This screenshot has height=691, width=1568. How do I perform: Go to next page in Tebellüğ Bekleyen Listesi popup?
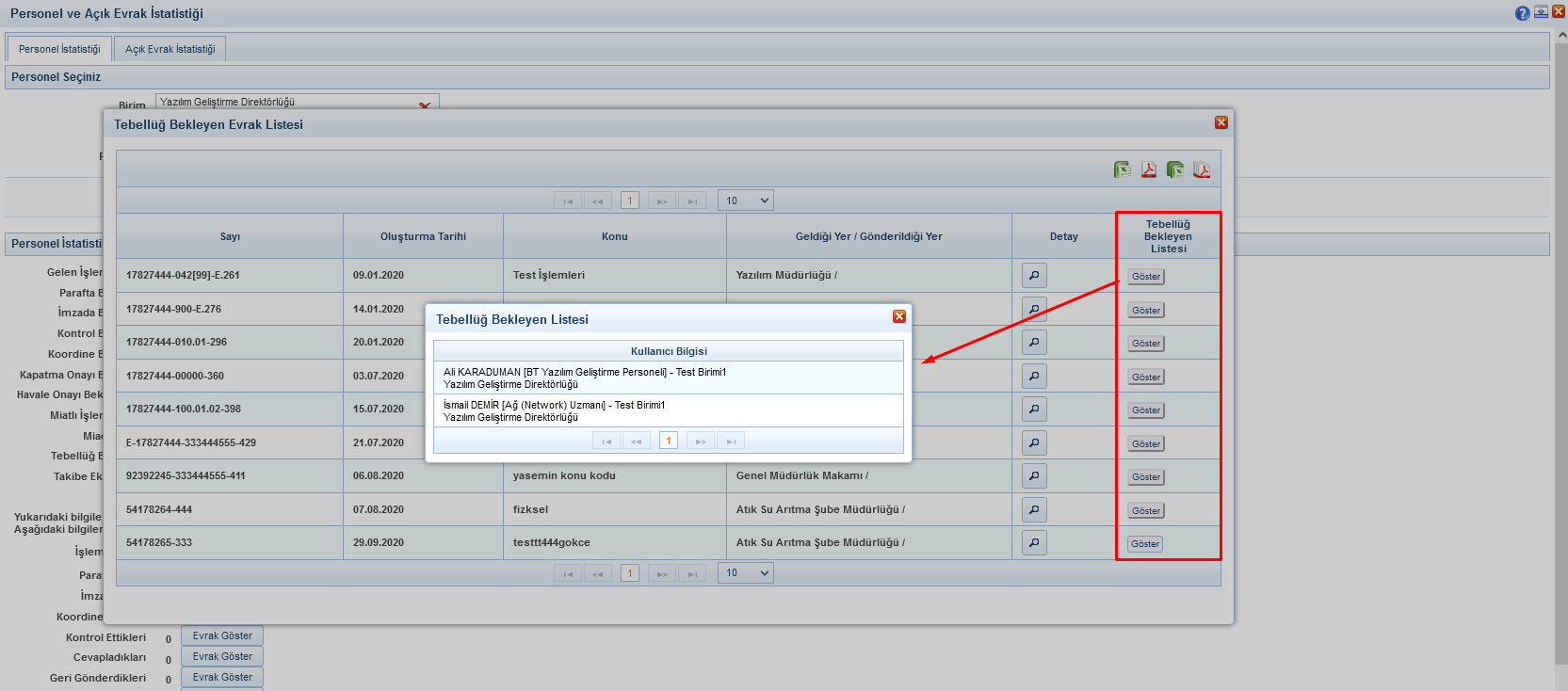[x=700, y=441]
